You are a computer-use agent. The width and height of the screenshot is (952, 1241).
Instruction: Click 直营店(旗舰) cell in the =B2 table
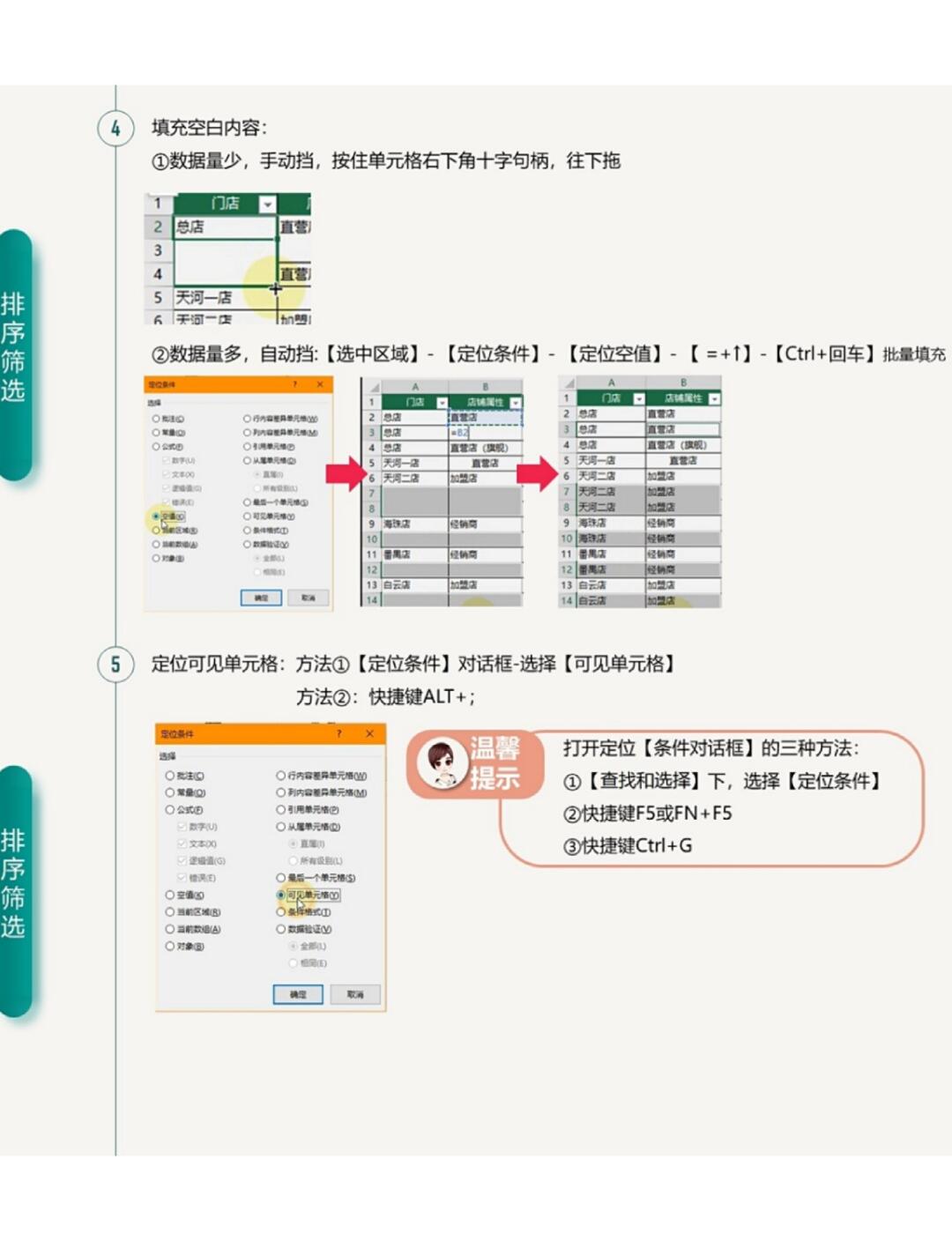[x=485, y=448]
